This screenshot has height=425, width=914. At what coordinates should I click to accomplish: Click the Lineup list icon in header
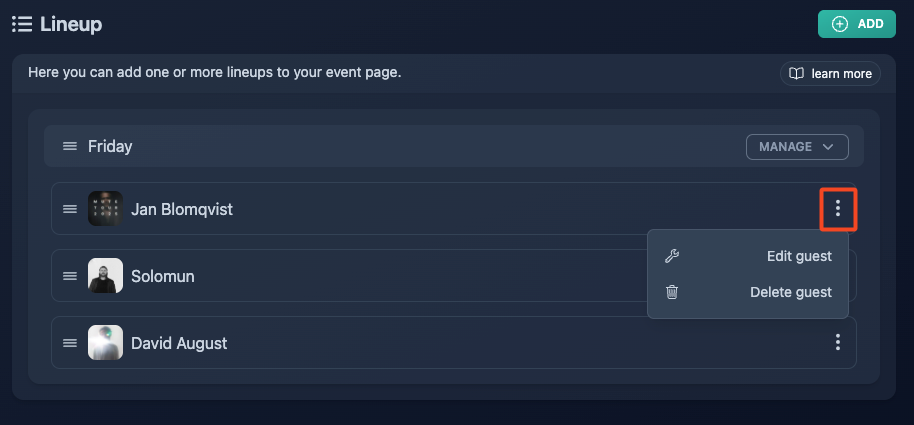pyautogui.click(x=22, y=24)
